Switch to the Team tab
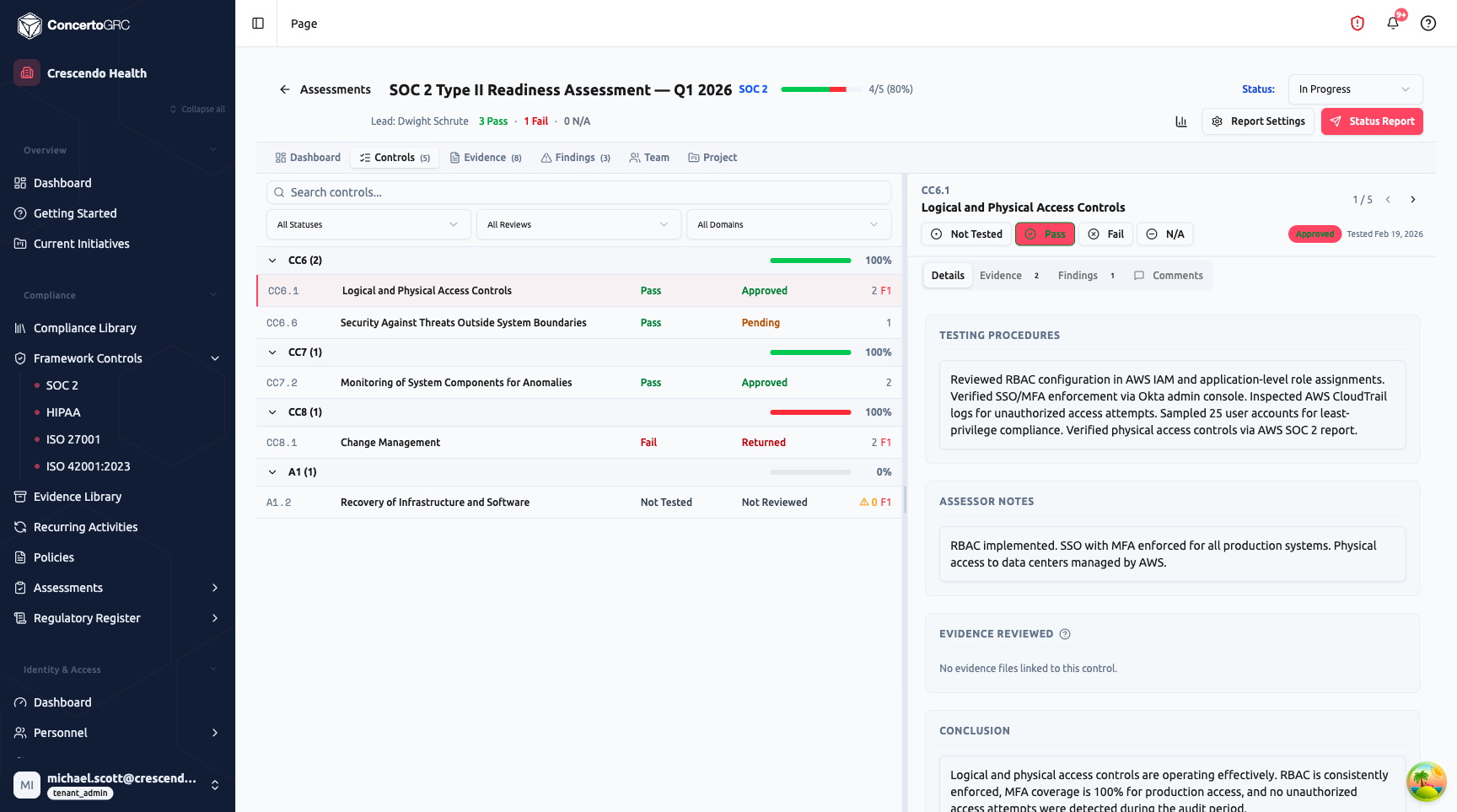 coord(649,158)
